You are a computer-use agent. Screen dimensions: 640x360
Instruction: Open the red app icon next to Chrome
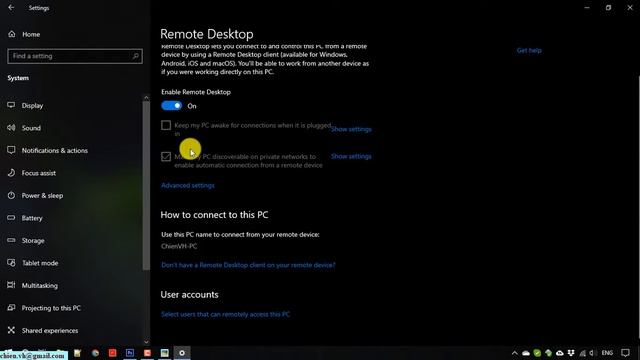[112, 353]
